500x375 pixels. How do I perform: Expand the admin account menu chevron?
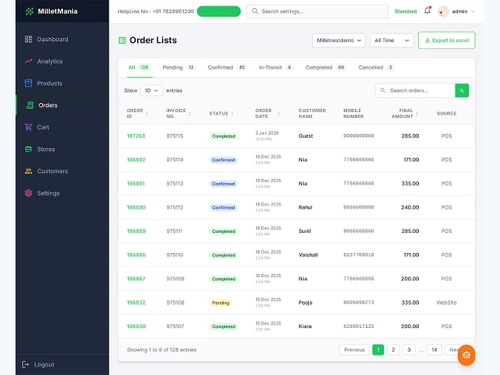473,11
